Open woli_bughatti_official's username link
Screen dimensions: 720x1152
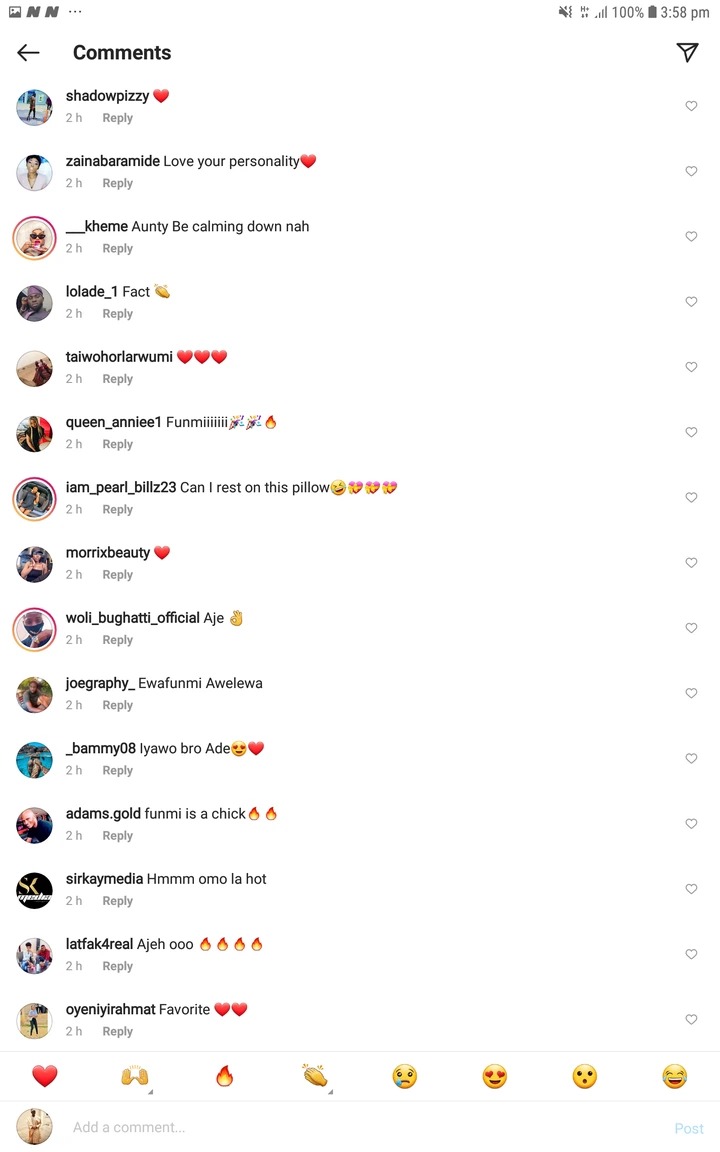pyautogui.click(x=132, y=618)
